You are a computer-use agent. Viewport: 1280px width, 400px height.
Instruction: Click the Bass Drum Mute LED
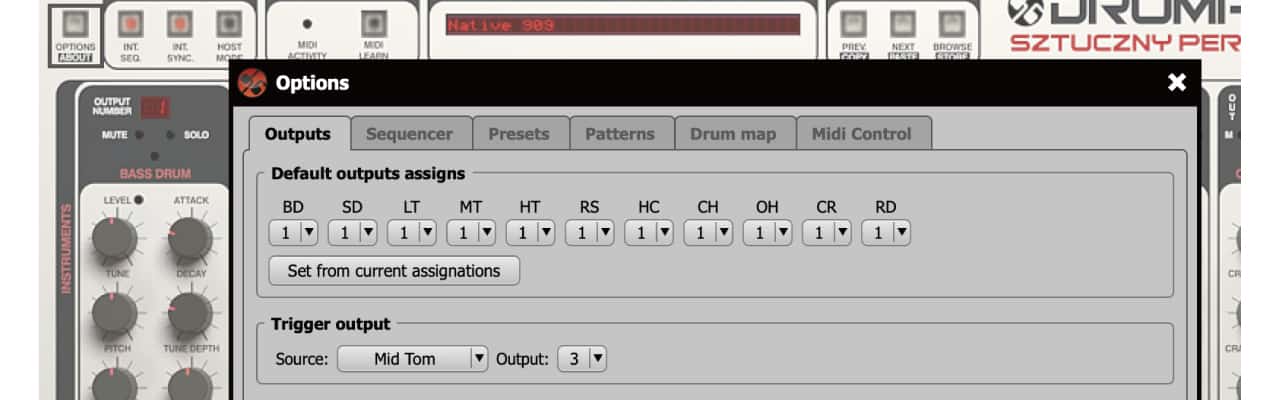click(x=139, y=134)
